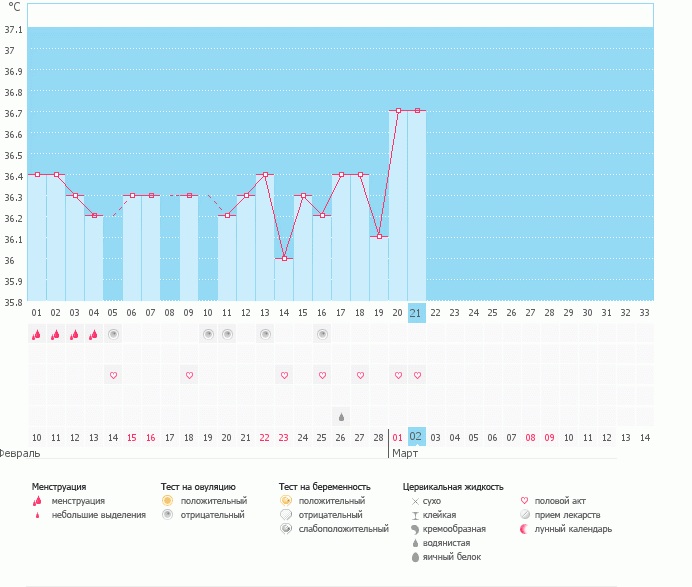692x587 pixels.
Task: Select highlighted cycle day 21 header
Action: [417, 312]
